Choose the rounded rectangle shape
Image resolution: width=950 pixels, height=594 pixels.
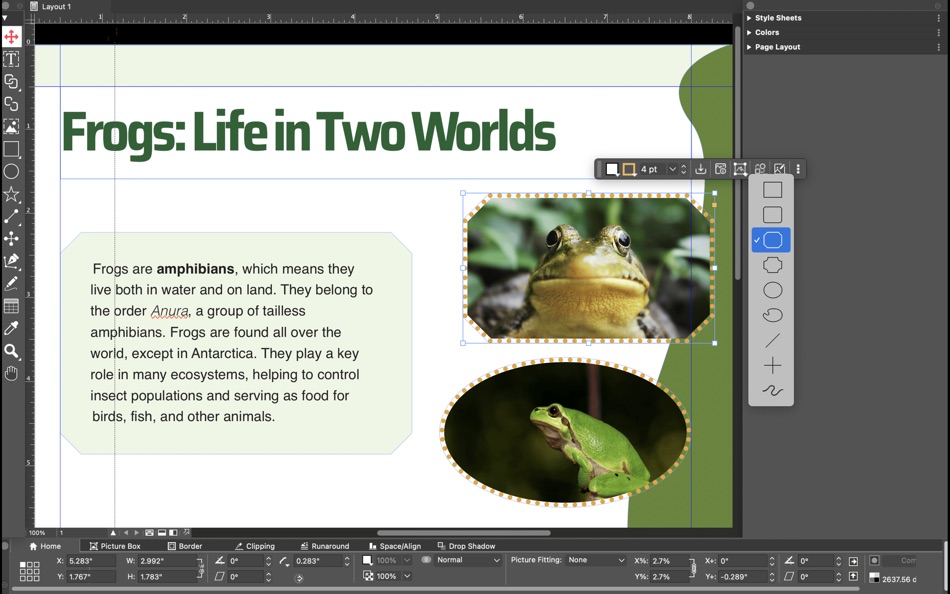click(772, 215)
